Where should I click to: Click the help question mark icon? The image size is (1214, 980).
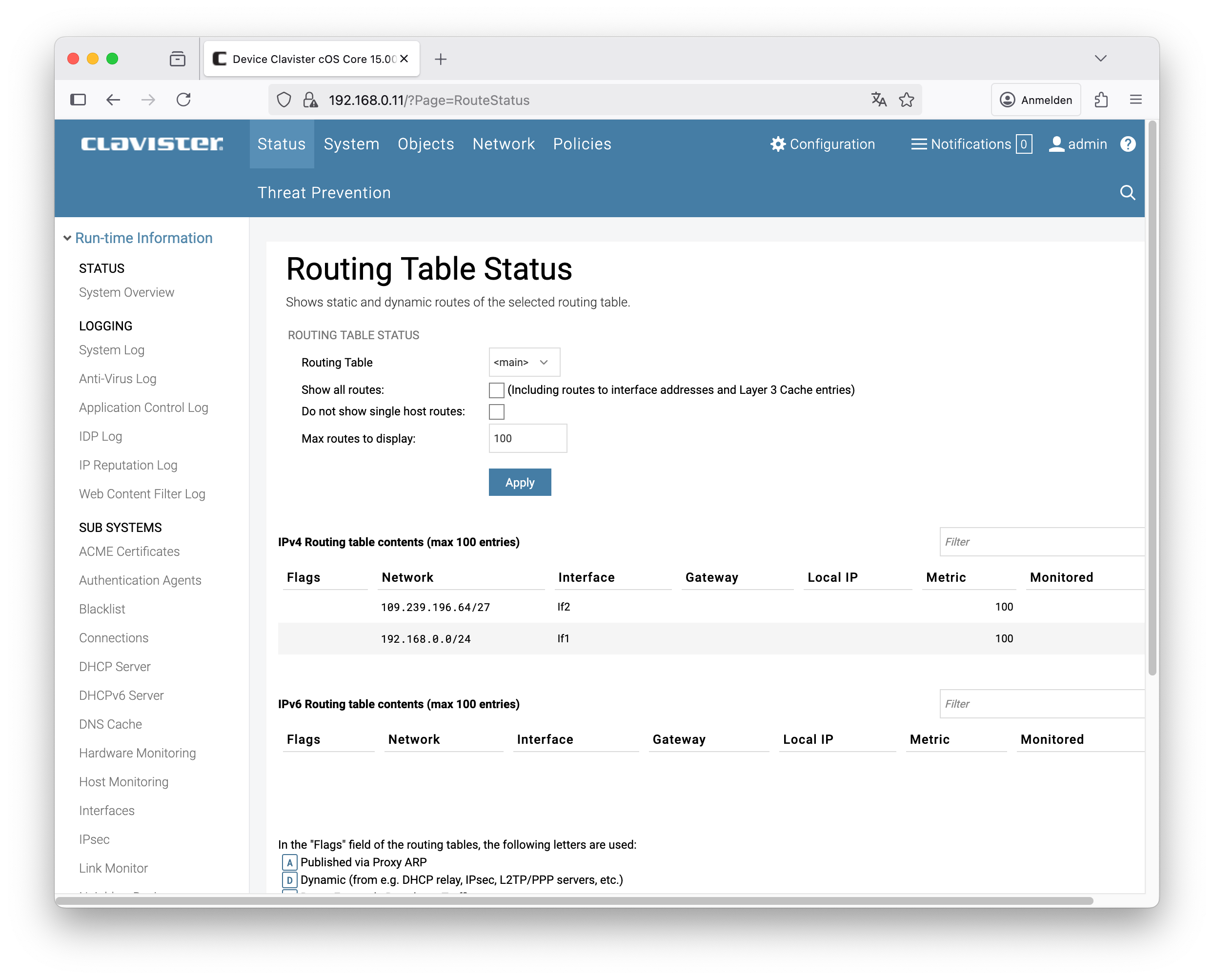point(1127,144)
